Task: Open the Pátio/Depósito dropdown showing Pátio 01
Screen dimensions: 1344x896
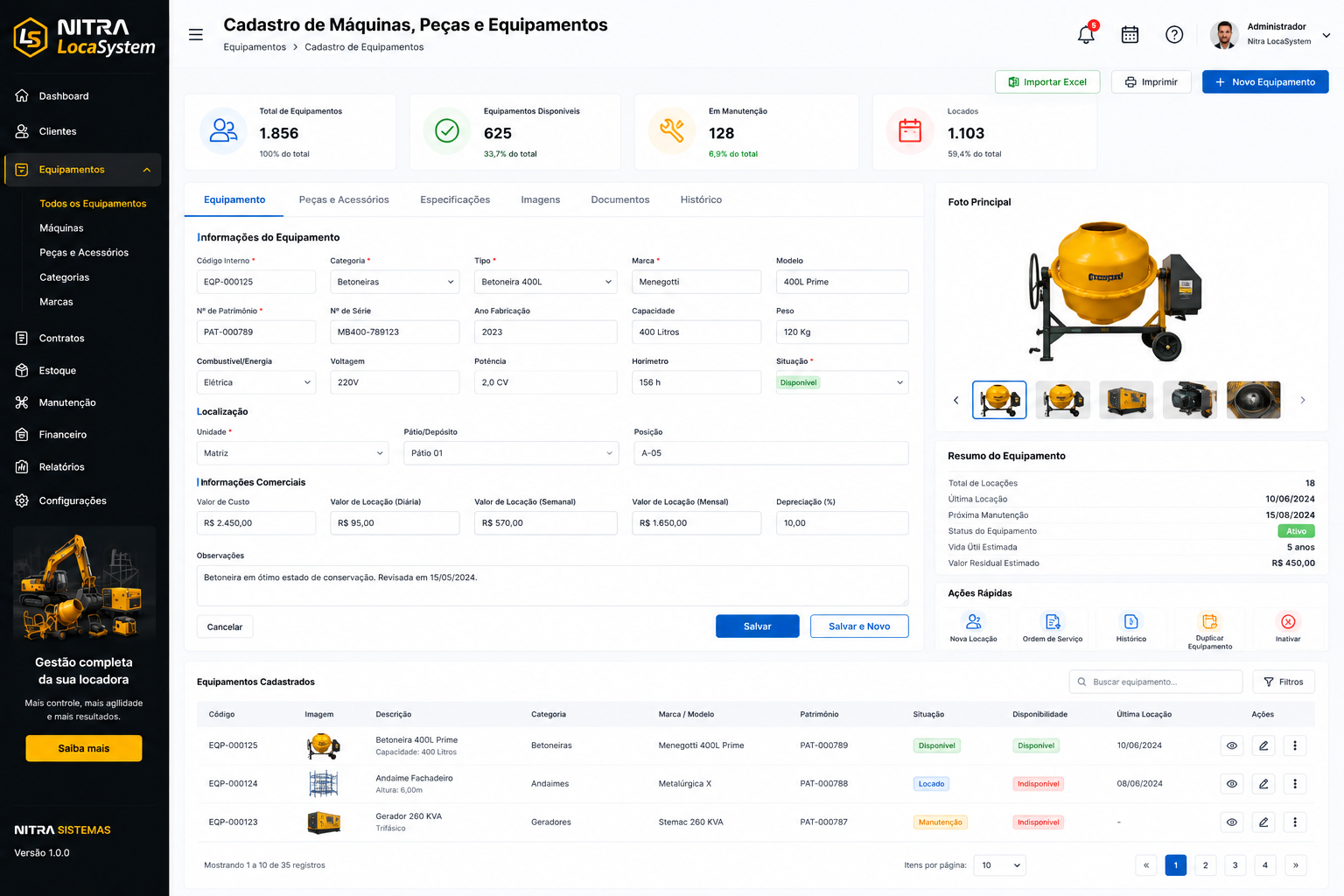Action: point(511,453)
